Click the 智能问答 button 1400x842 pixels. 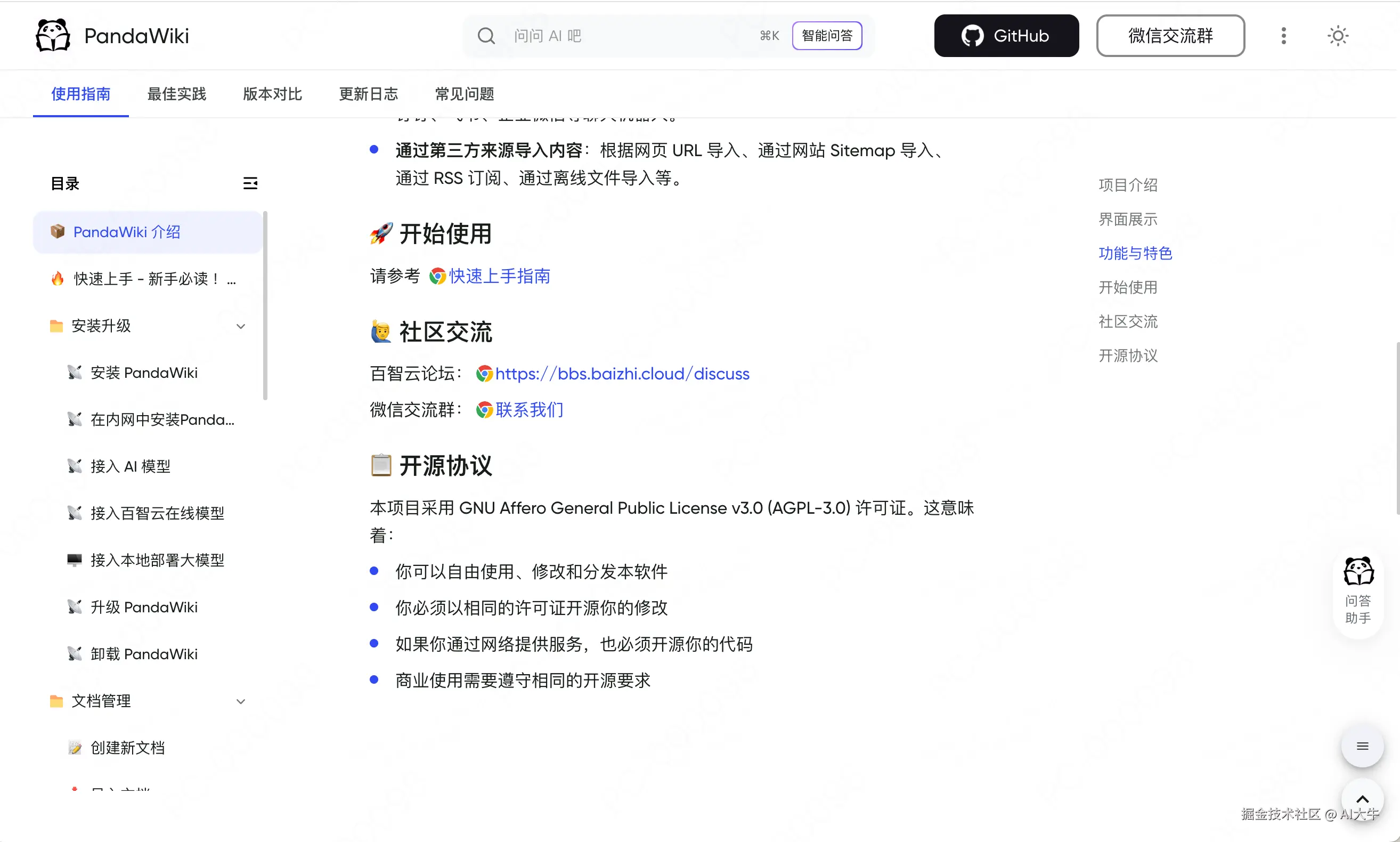click(827, 36)
